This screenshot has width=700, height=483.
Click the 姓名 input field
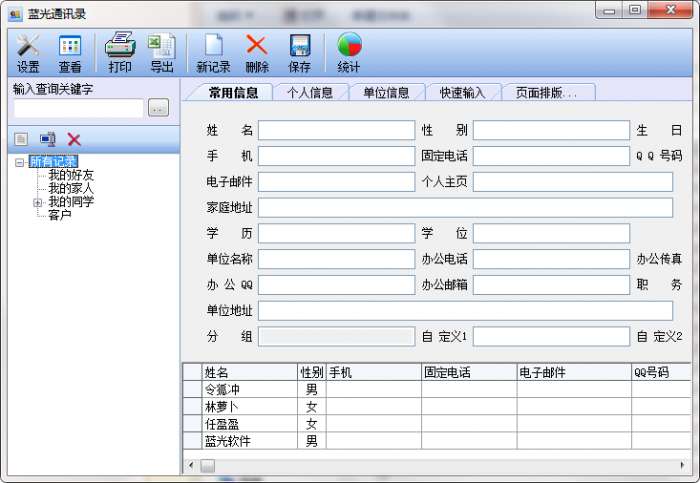tap(337, 130)
